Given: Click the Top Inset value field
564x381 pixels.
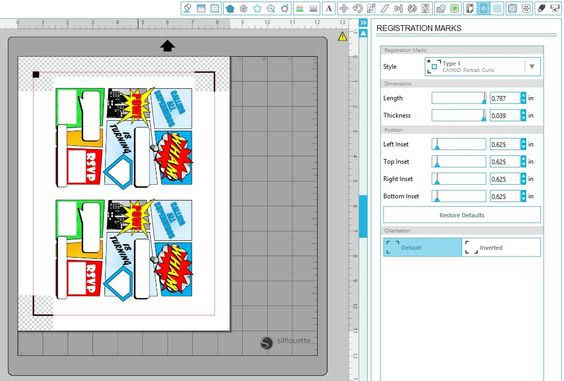Looking at the screenshot, I should (x=505, y=162).
